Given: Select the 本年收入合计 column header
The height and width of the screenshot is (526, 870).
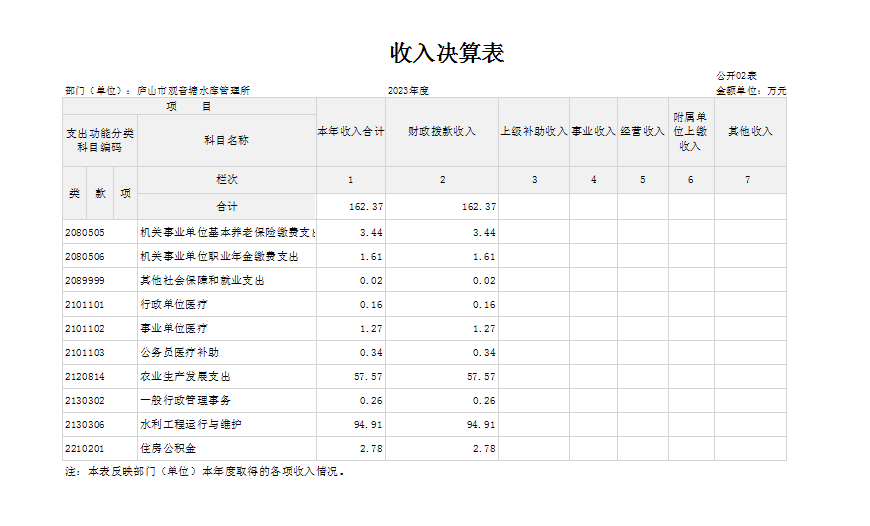Looking at the screenshot, I should (351, 131).
